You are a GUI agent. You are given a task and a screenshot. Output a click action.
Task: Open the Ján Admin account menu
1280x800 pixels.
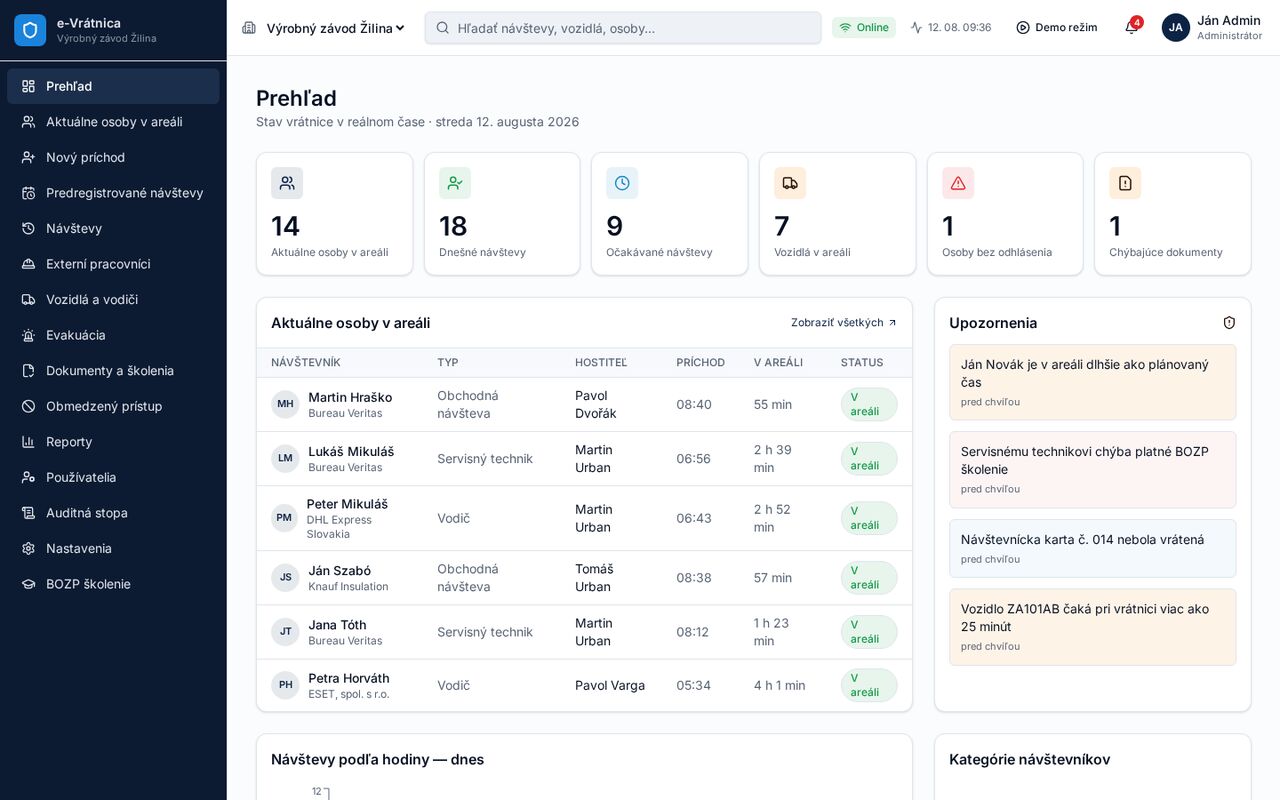(x=1213, y=28)
